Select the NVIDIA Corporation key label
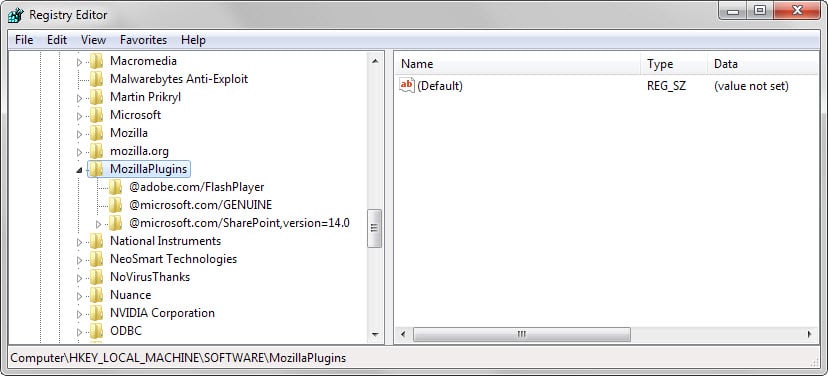The image size is (828, 376). (162, 313)
